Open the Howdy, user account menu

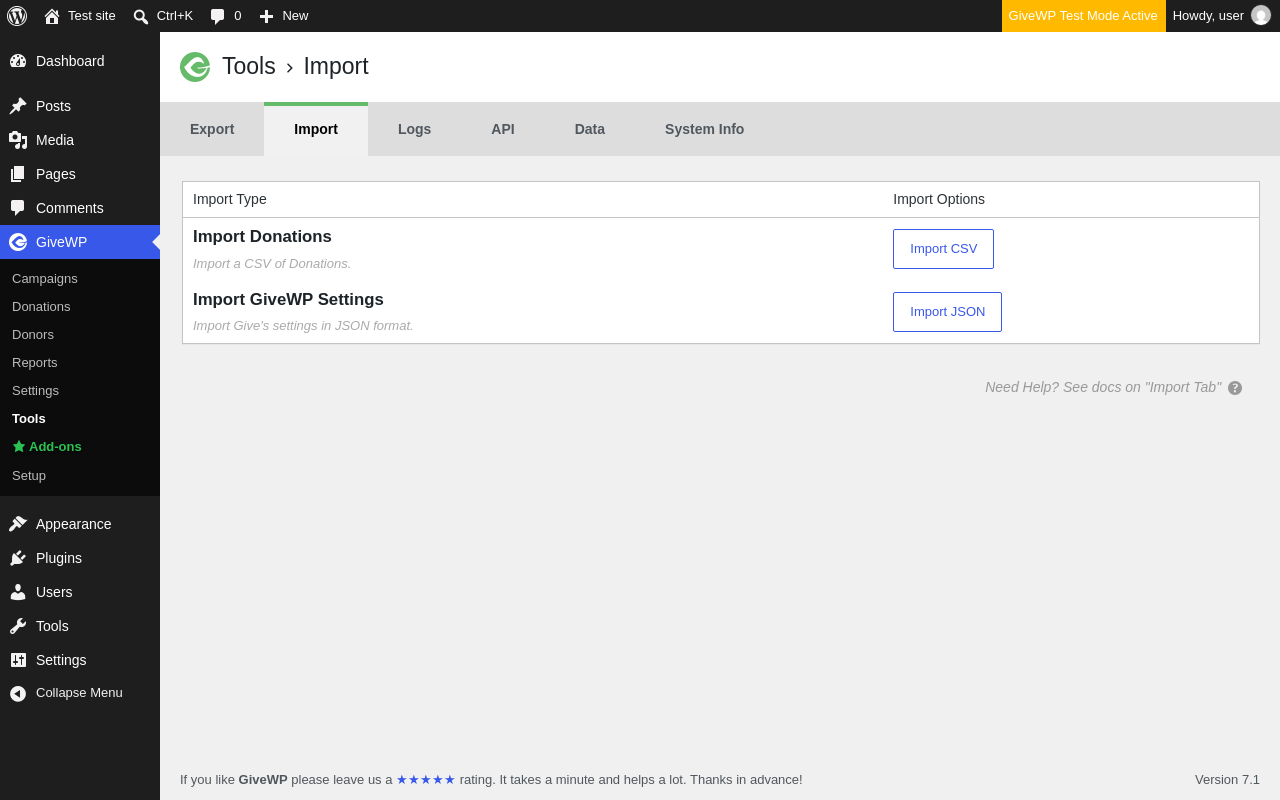[x=1221, y=16]
